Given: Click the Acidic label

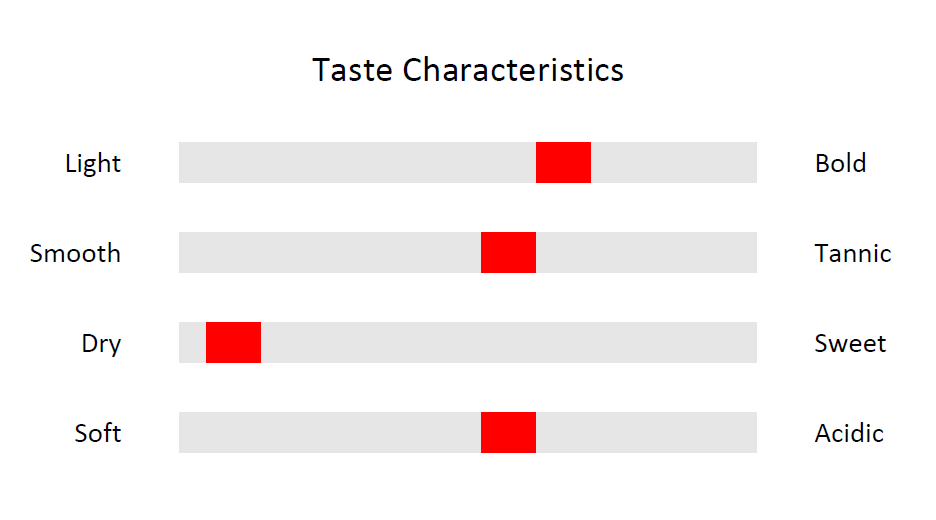Looking at the screenshot, I should (x=849, y=433).
